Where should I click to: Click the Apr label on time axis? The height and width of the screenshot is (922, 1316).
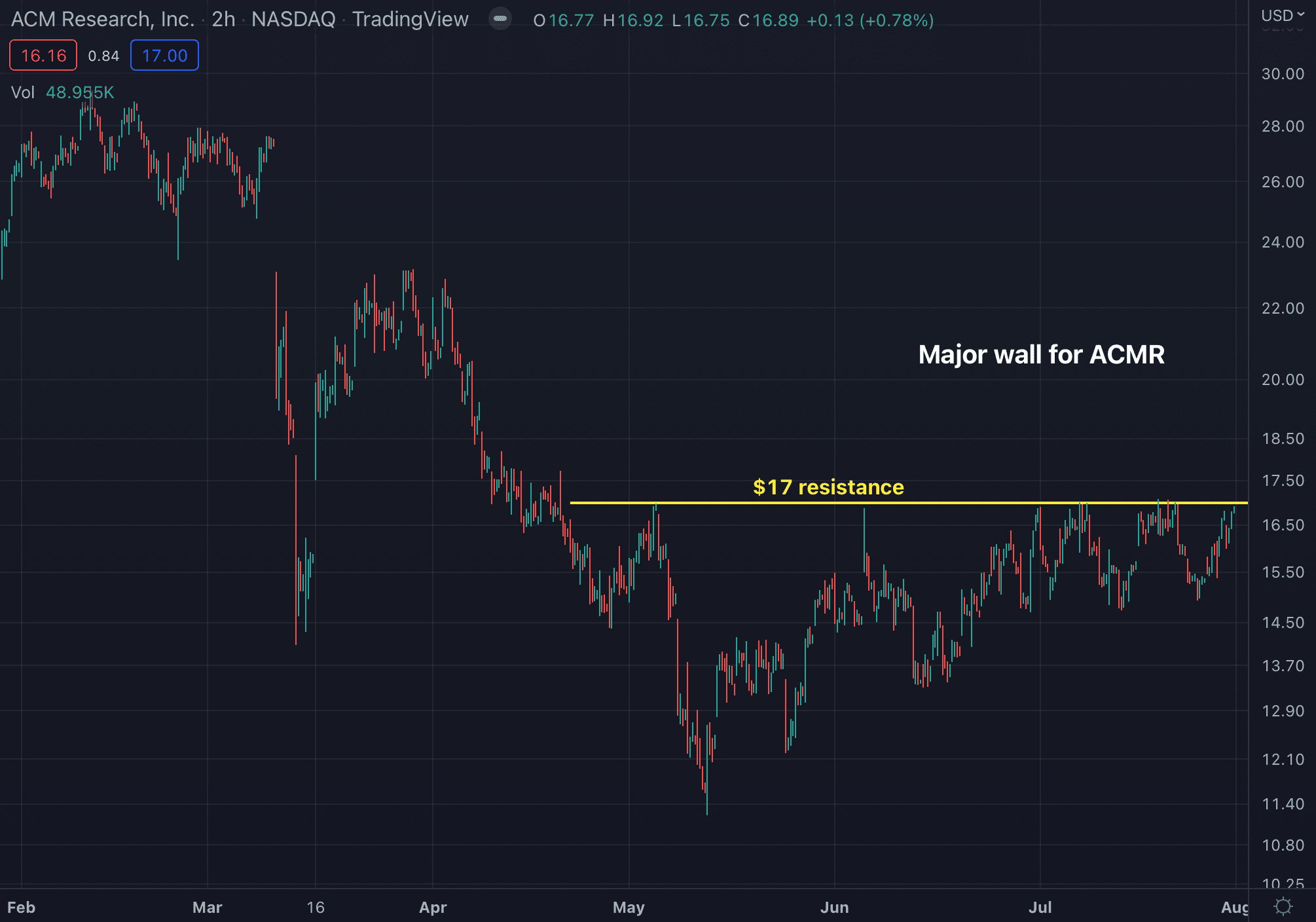[x=433, y=907]
